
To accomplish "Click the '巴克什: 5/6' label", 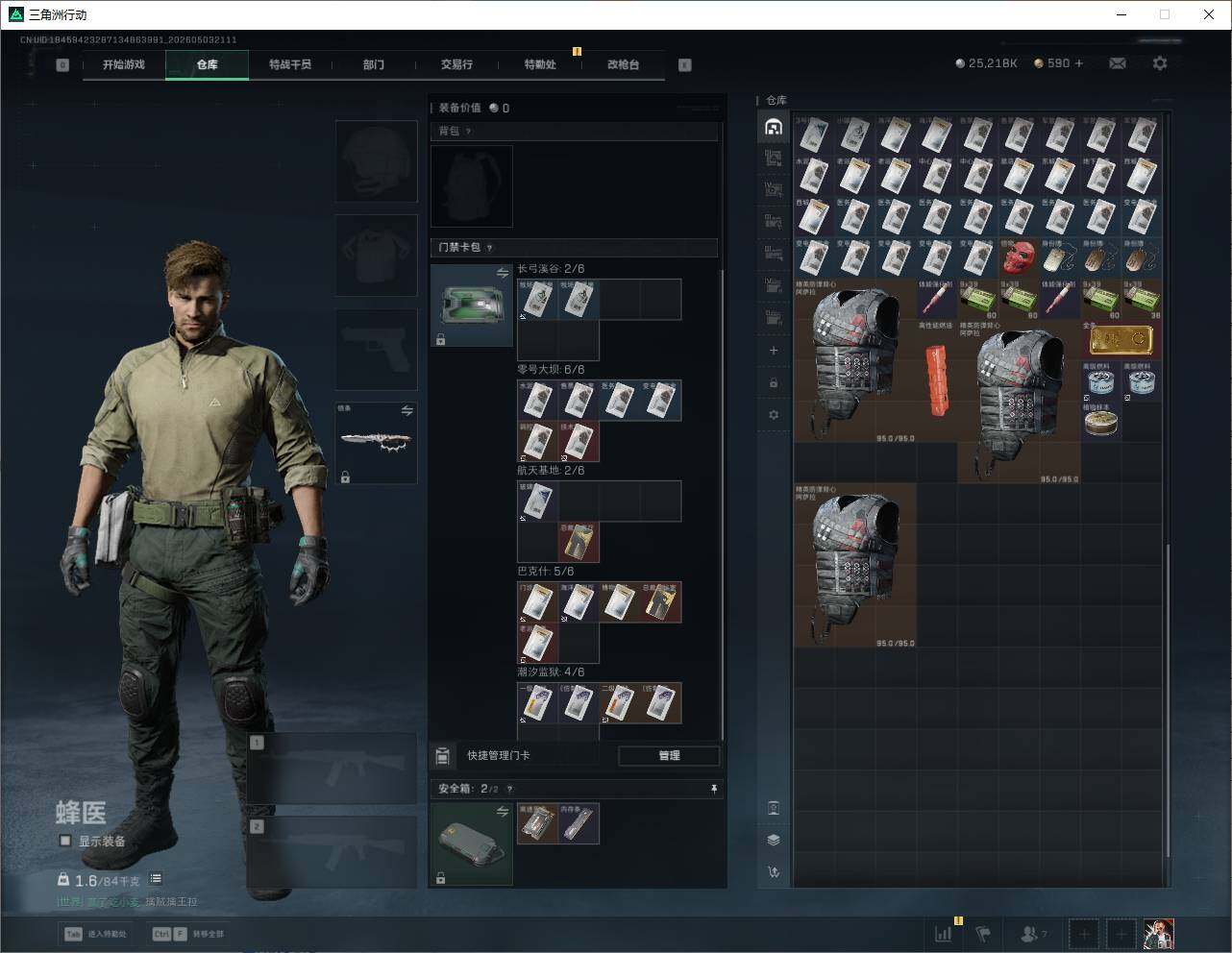I will pos(546,572).
